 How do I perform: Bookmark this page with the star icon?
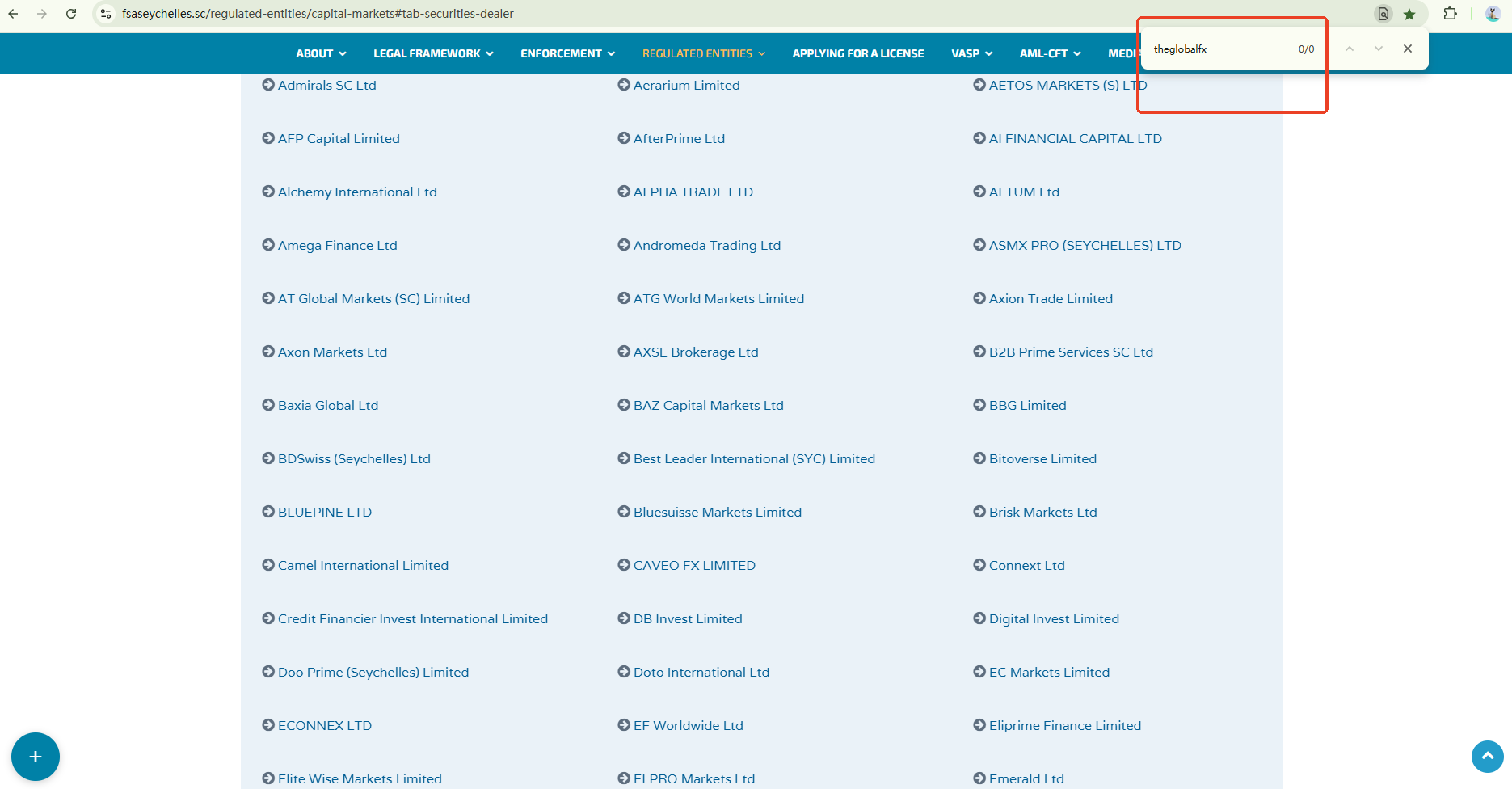click(x=1409, y=14)
